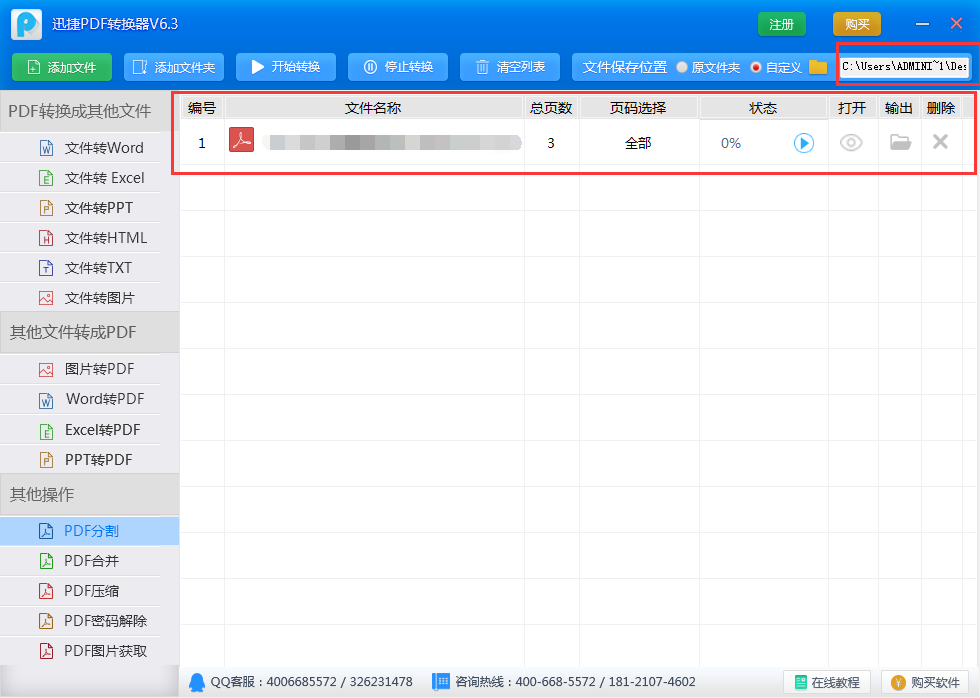This screenshot has height=698, width=980.
Task: Click the 注册 button
Action: pos(781,23)
